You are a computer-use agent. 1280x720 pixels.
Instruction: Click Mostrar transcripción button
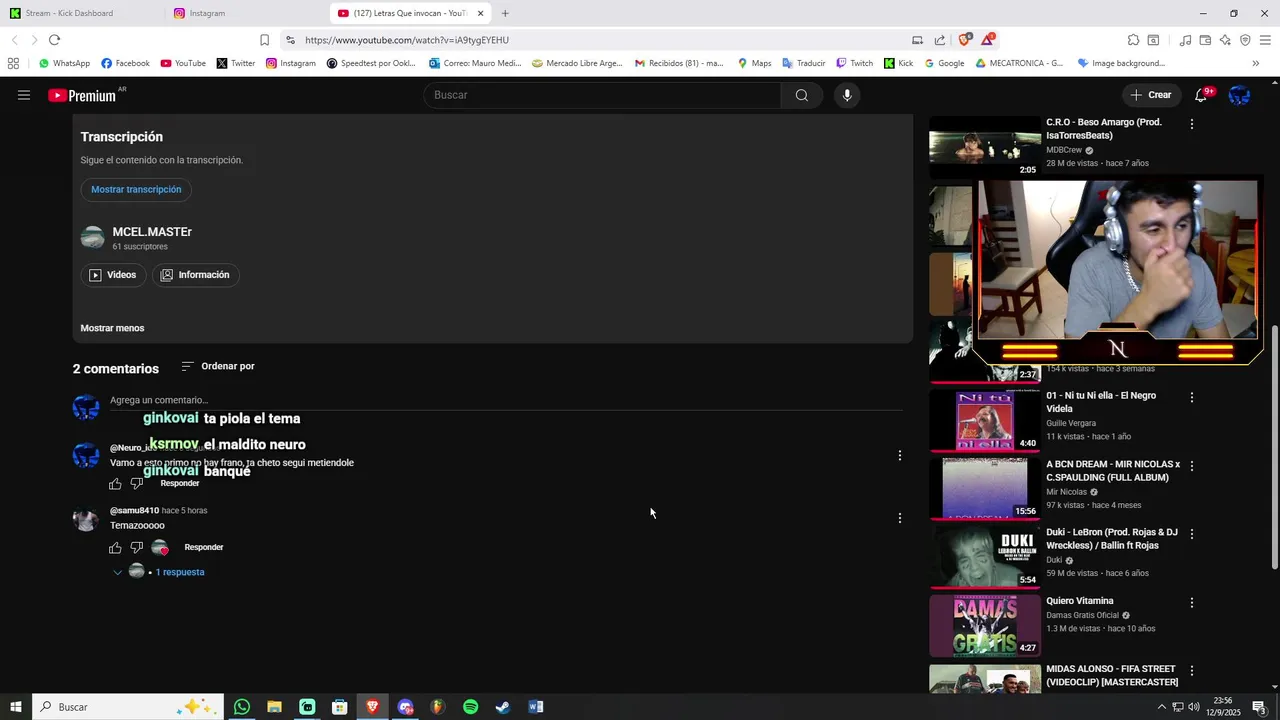tap(136, 190)
